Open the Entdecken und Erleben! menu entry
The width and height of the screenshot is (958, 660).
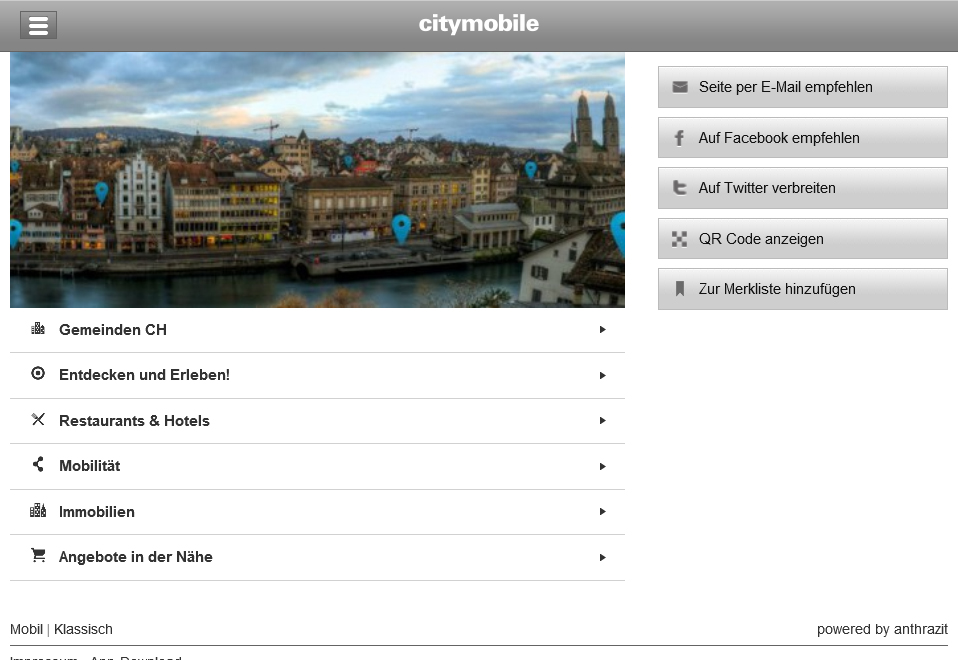[x=317, y=376]
